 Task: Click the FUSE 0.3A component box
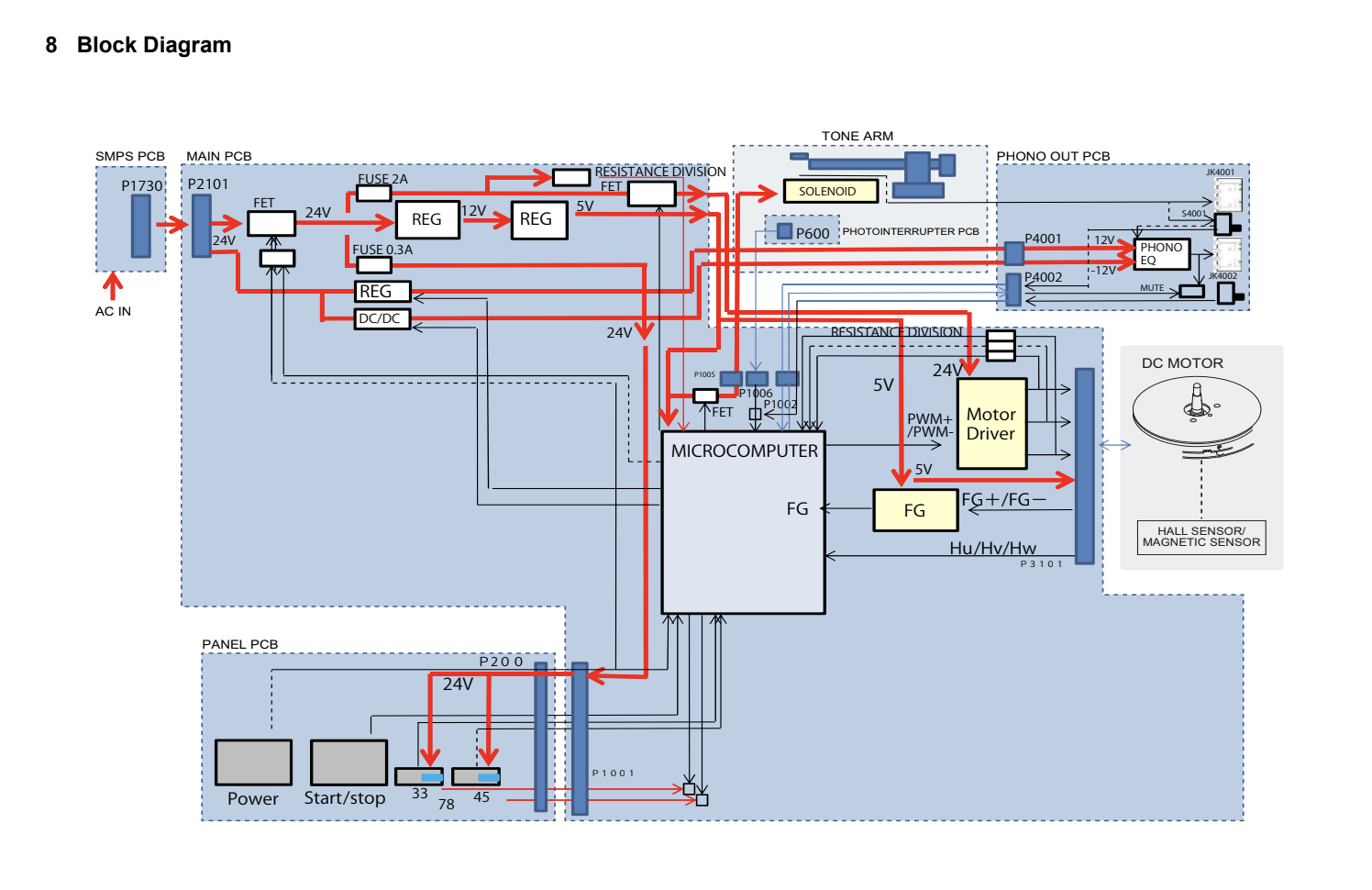(373, 265)
